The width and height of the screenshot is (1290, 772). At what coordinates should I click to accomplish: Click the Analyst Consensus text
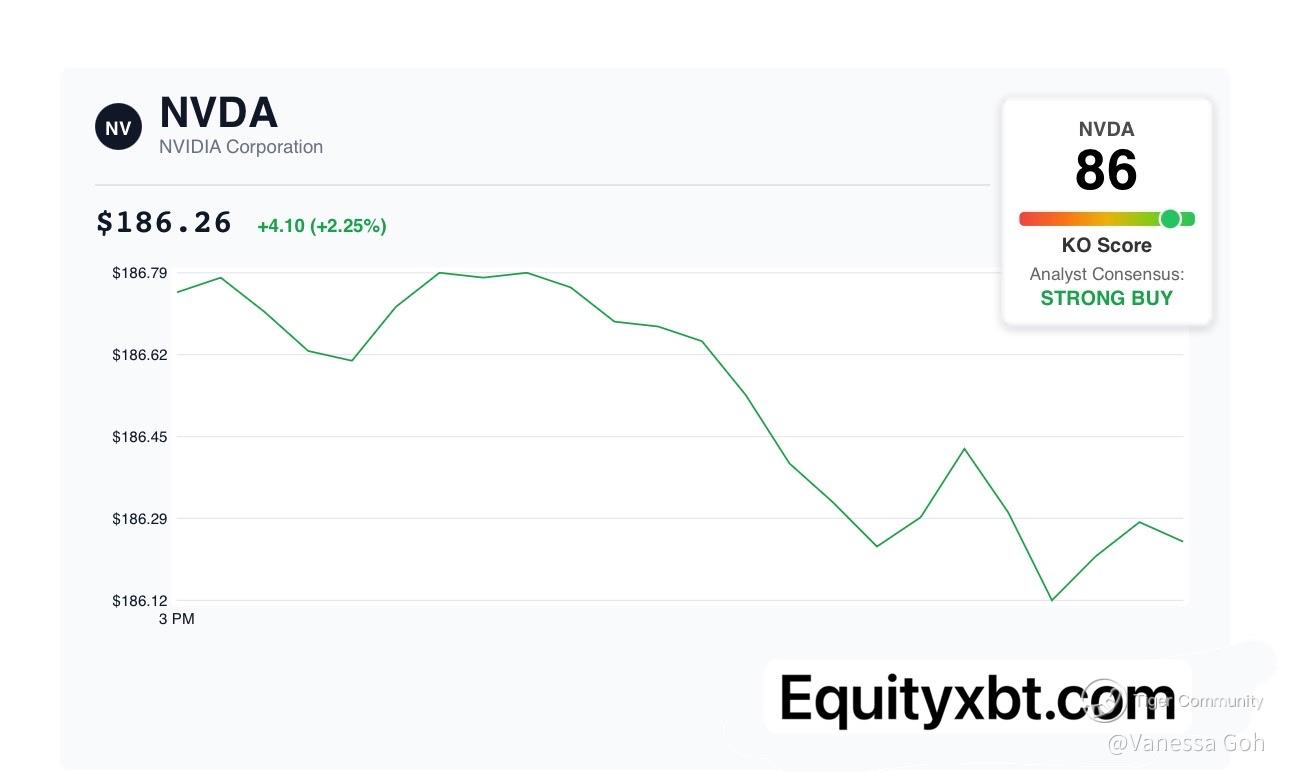click(x=1106, y=274)
